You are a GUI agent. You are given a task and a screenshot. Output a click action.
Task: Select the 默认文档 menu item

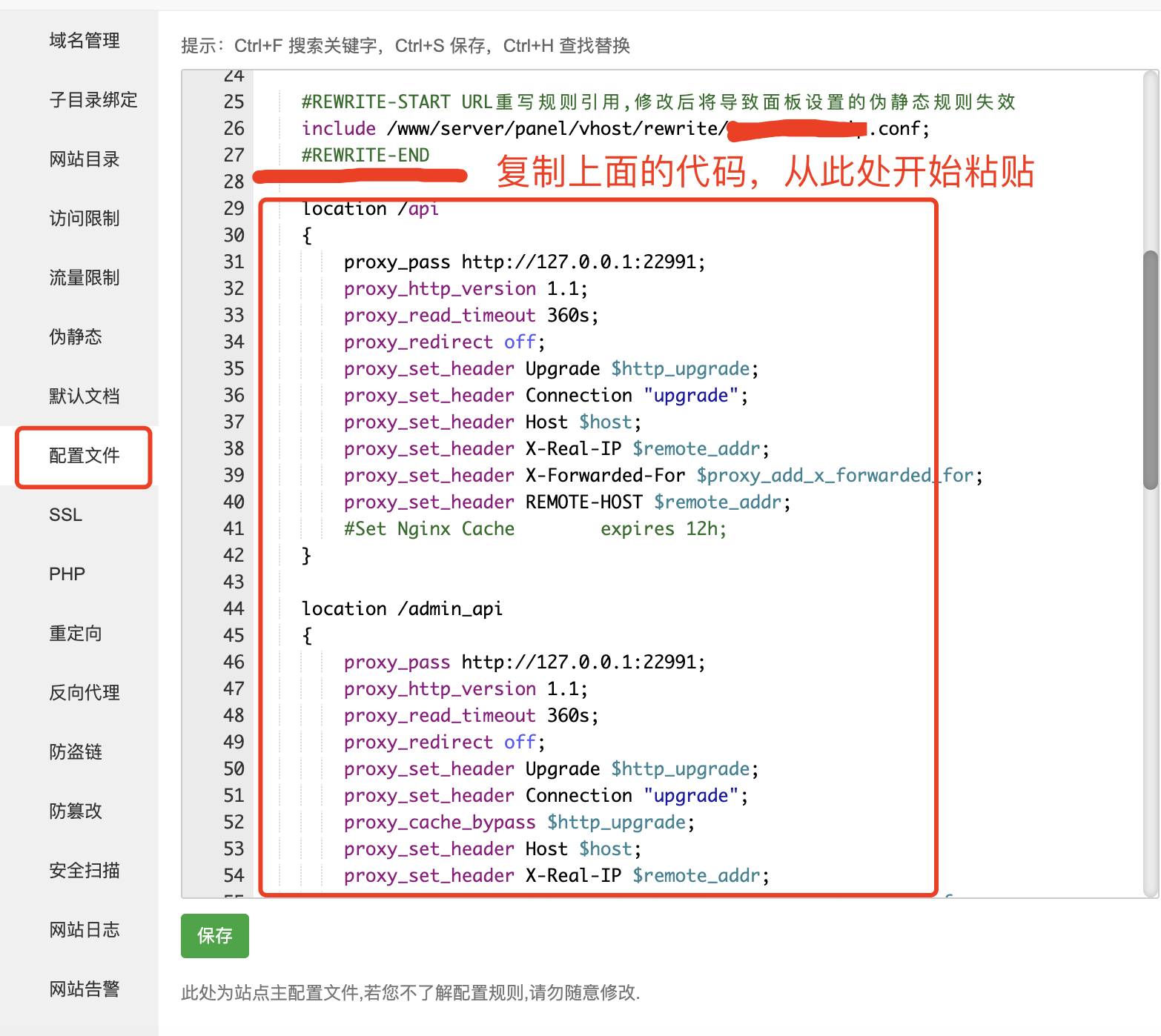(84, 396)
